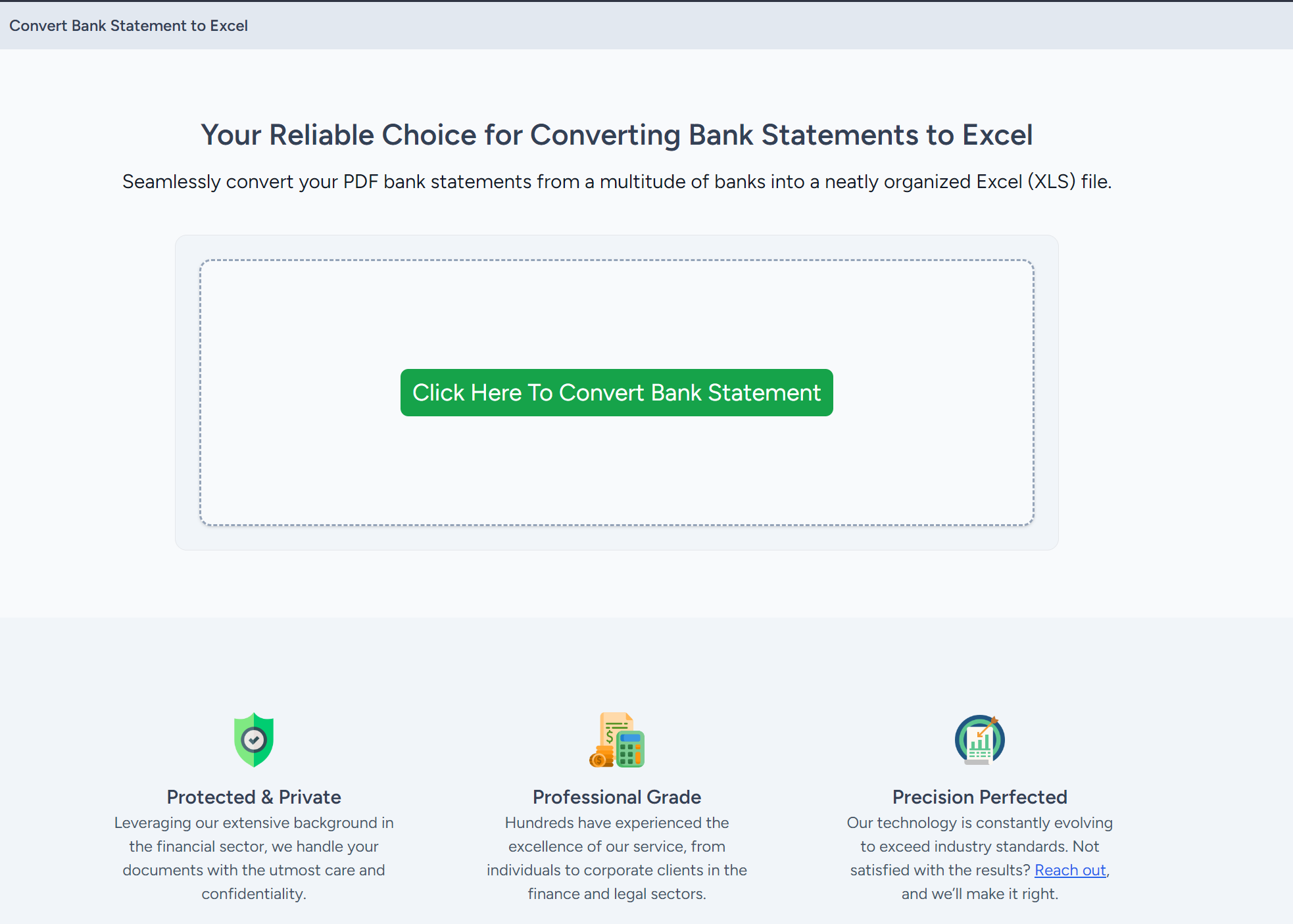Click the target chart Precision Perfected icon

pyautogui.click(x=980, y=740)
